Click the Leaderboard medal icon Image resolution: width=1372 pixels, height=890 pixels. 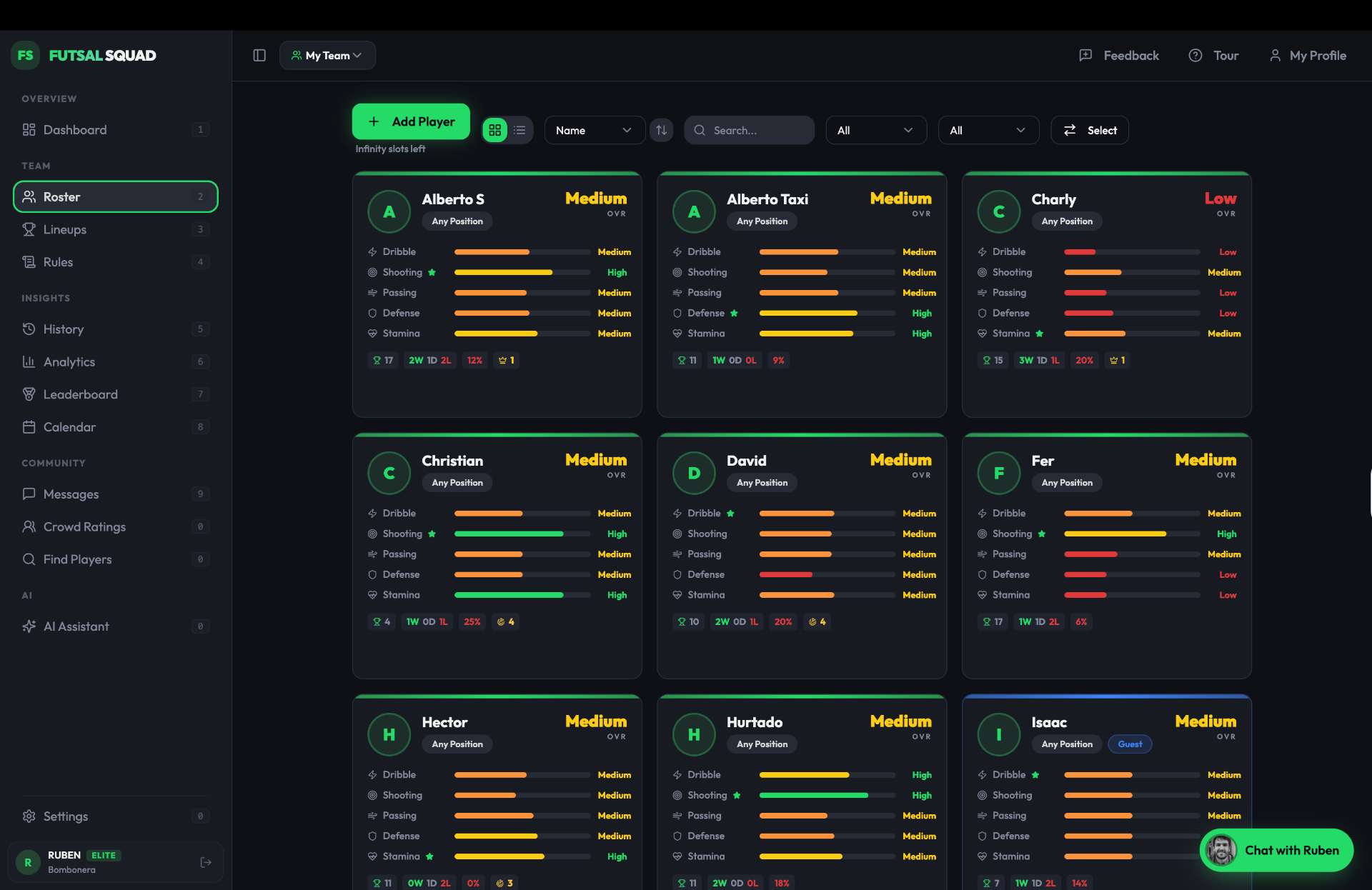pyautogui.click(x=29, y=394)
